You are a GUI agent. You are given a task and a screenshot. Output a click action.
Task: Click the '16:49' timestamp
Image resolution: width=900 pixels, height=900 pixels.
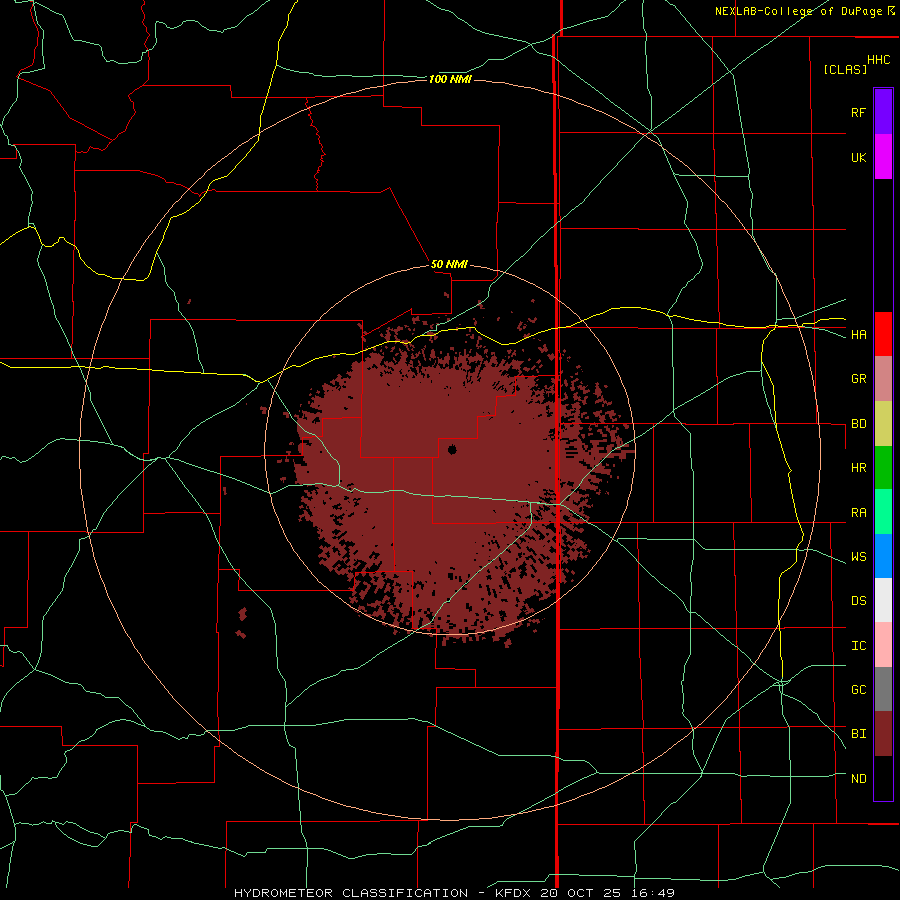point(653,893)
